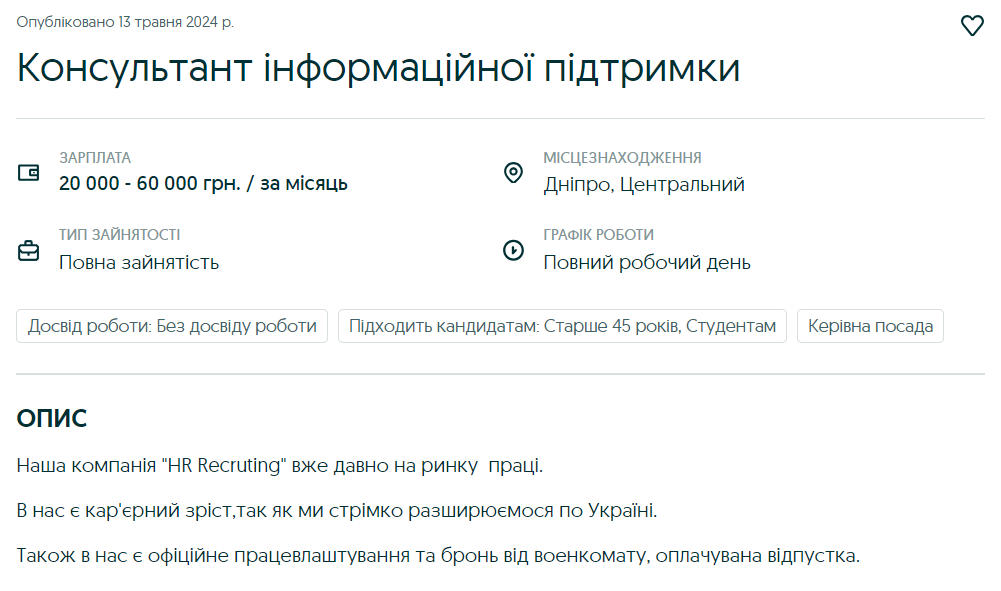Select the 'Підходить кандидатам' tag

pos(562,326)
